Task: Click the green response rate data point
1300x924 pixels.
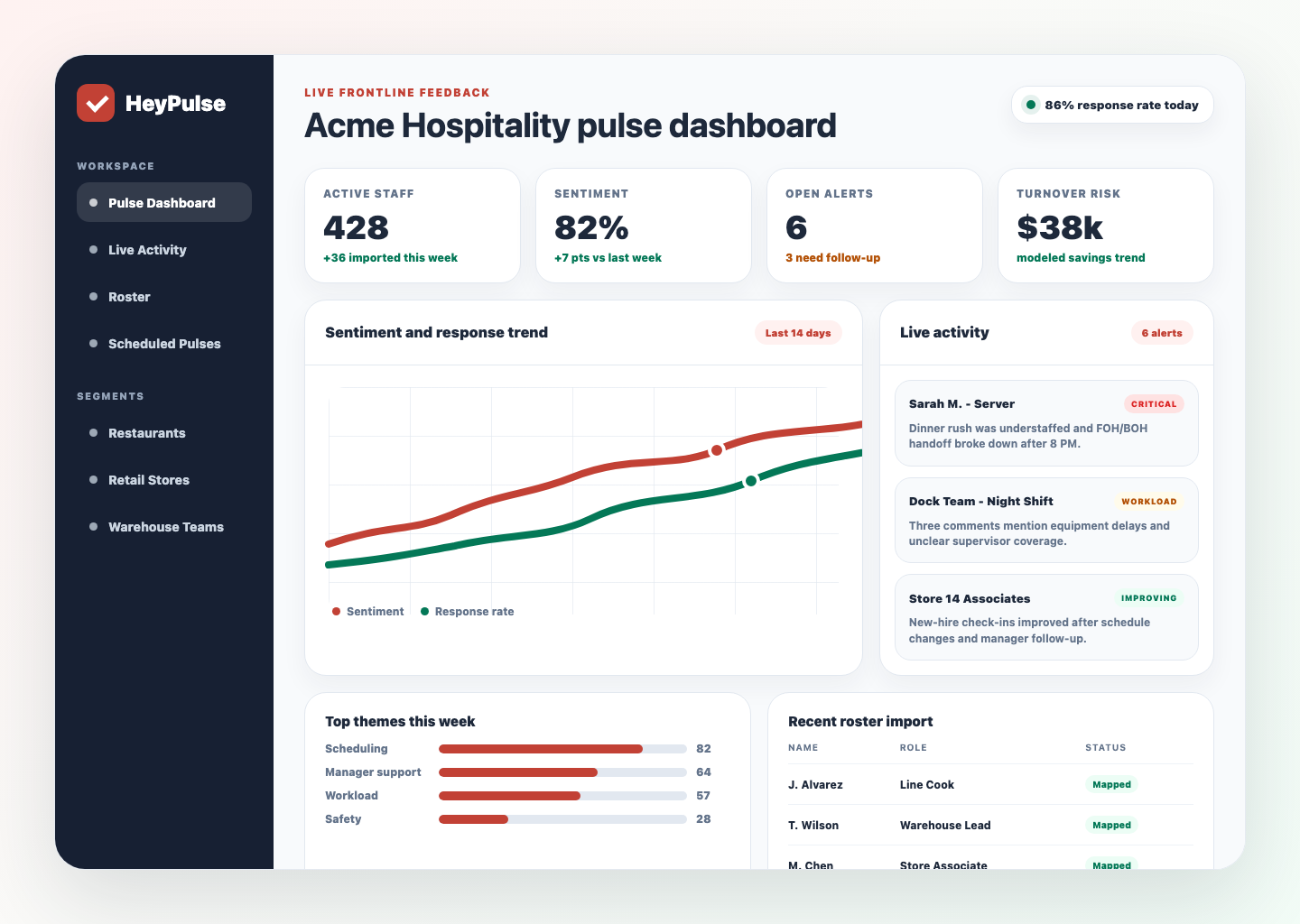Action: [x=751, y=481]
